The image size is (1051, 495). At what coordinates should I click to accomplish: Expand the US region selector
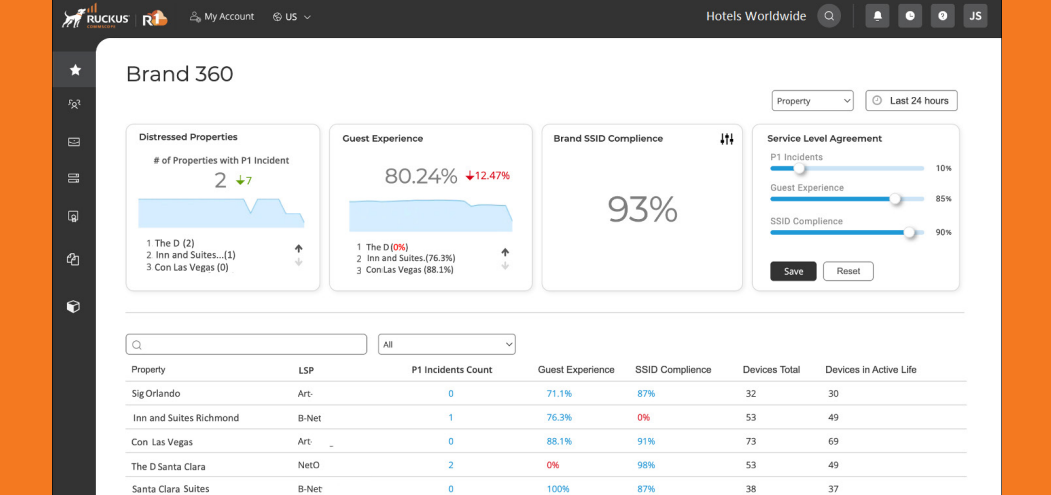[292, 17]
